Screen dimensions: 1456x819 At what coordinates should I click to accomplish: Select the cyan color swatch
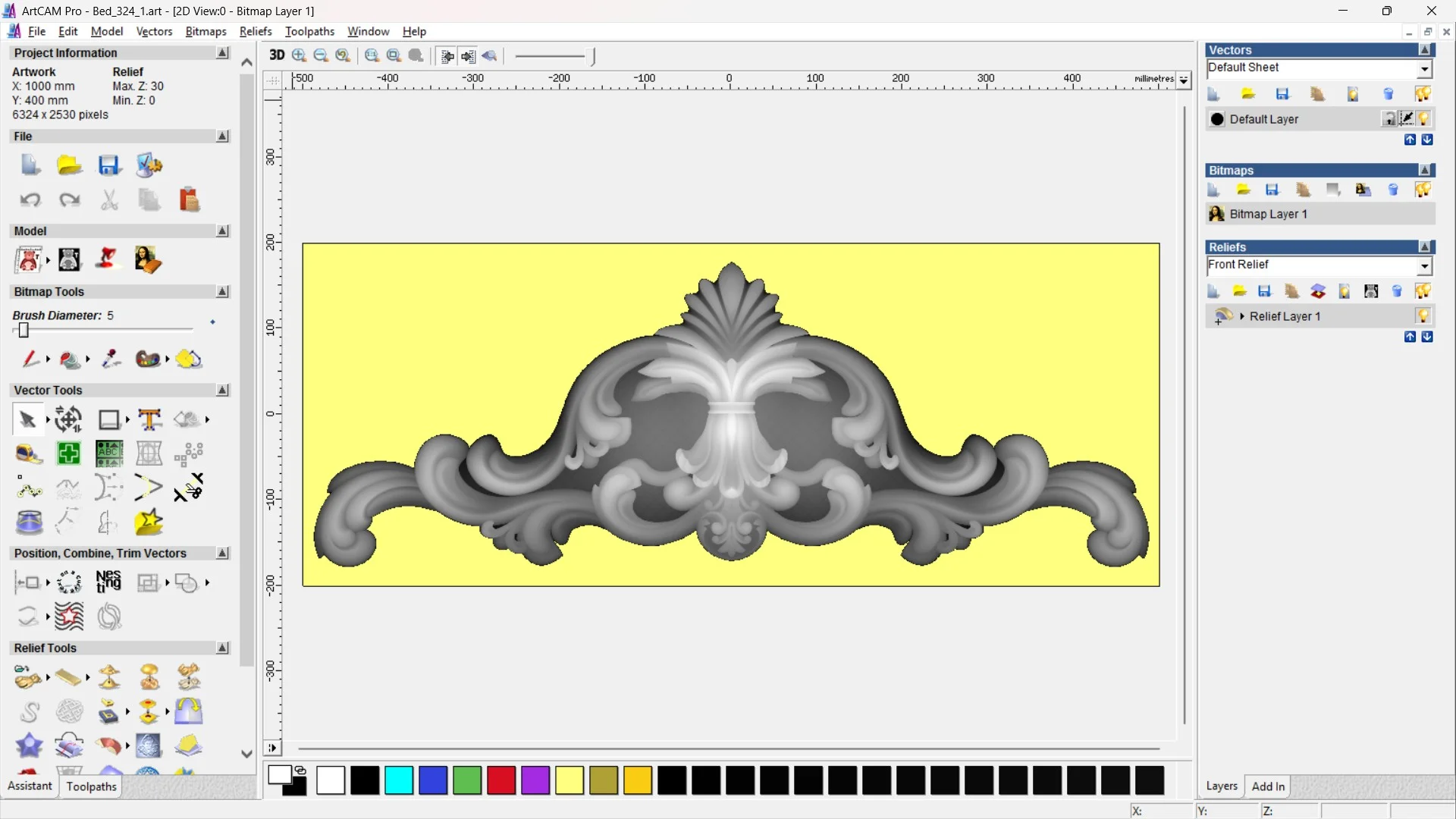click(399, 780)
